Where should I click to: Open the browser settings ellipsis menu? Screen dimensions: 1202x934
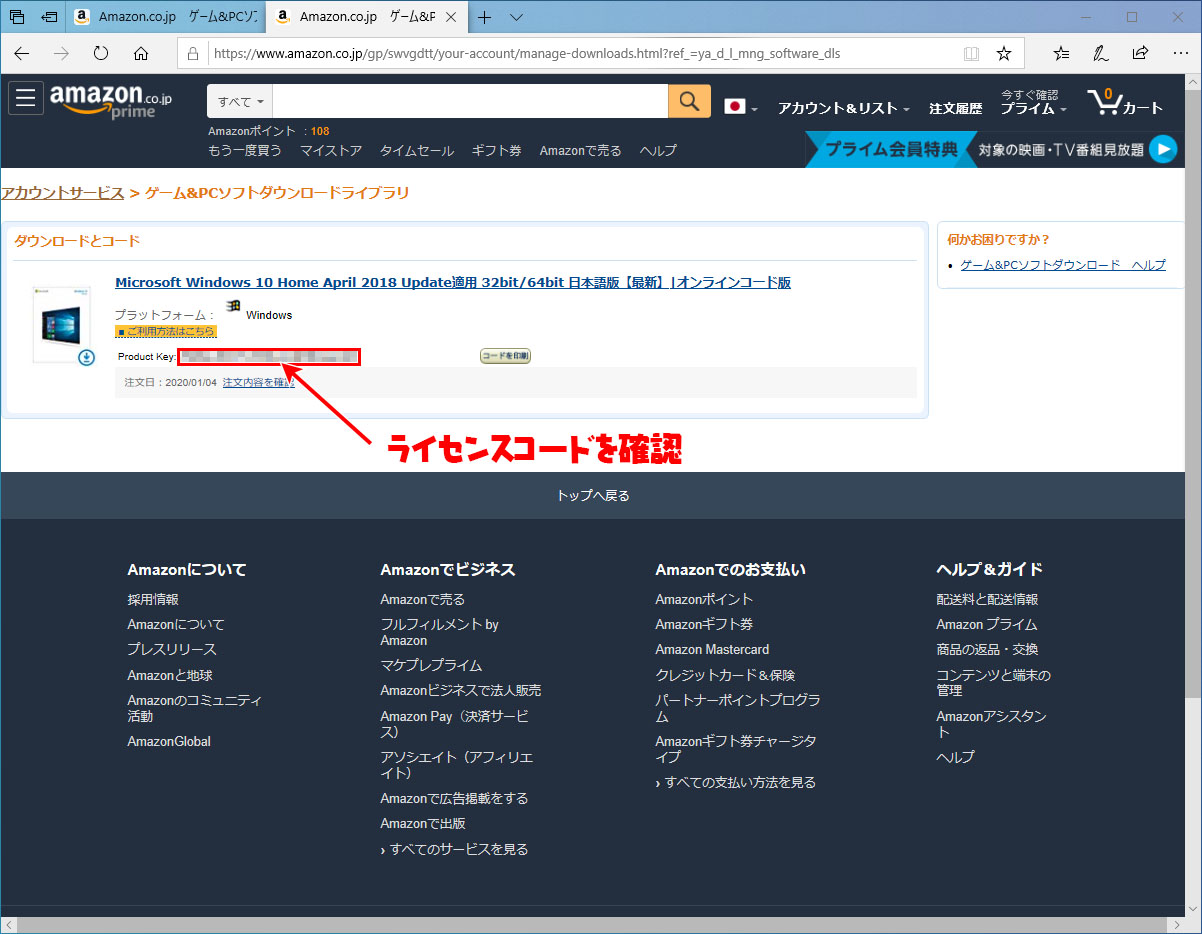point(1179,54)
